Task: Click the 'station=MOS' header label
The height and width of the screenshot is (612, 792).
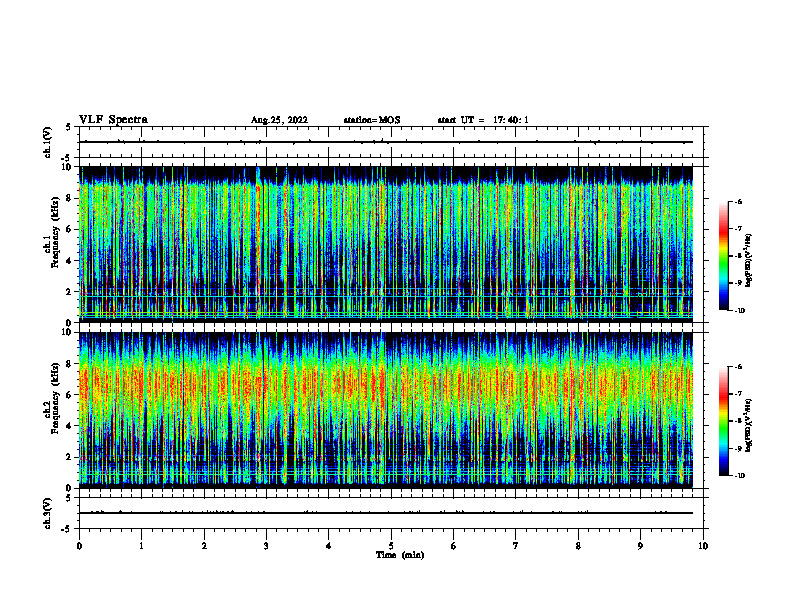Action: [x=372, y=120]
